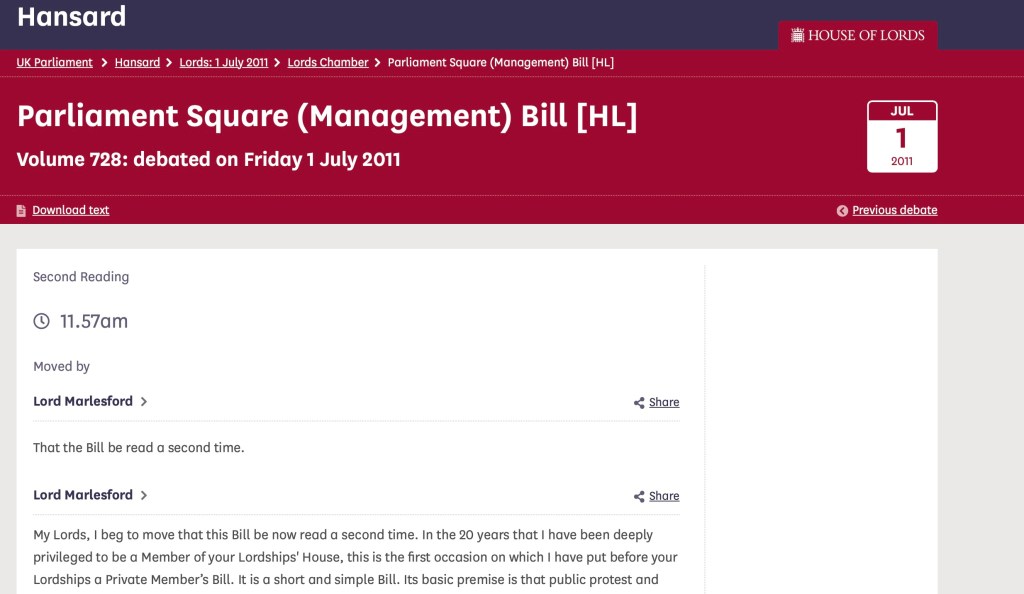Go to Previous debate
The image size is (1024, 594).
point(894,210)
